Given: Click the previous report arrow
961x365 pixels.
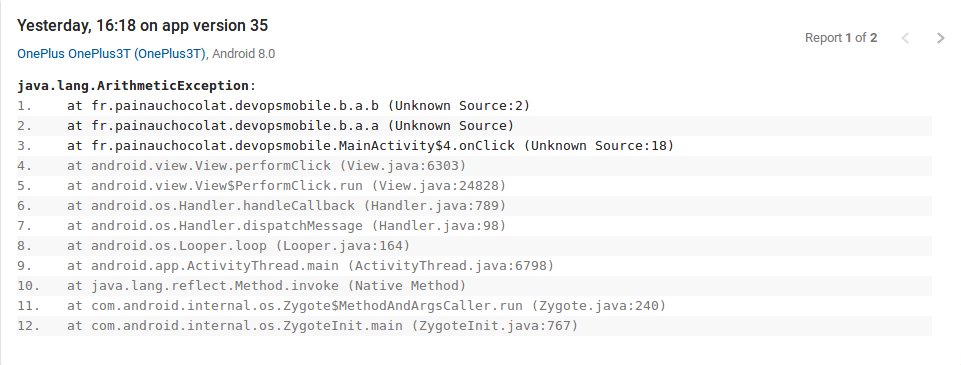Looking at the screenshot, I should point(905,38).
